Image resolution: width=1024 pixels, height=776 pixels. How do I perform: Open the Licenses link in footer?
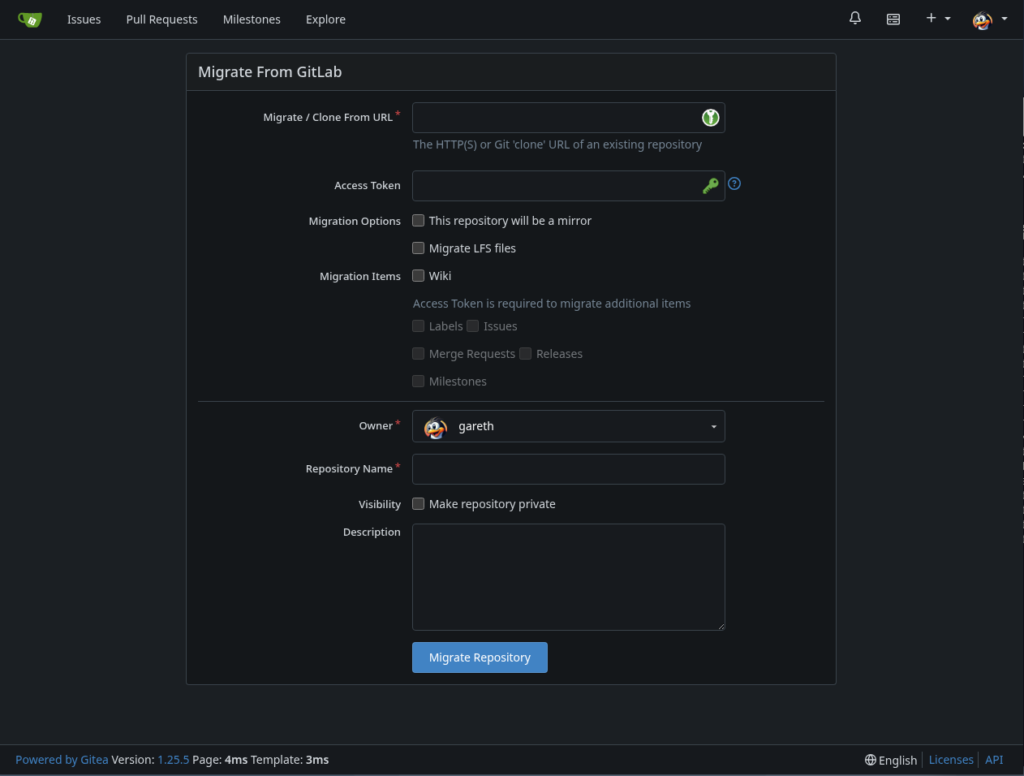pos(950,760)
